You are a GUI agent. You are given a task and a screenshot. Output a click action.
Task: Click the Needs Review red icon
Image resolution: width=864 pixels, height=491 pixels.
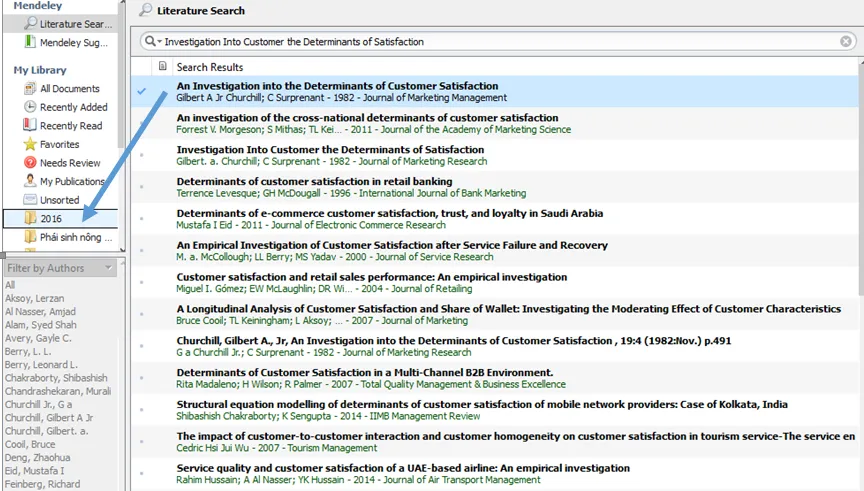pyautogui.click(x=30, y=163)
